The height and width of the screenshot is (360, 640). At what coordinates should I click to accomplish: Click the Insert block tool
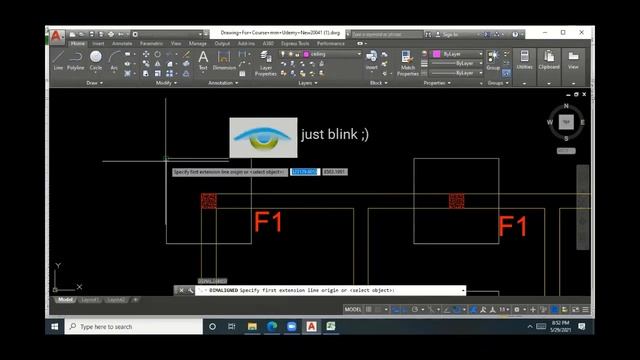(371, 60)
